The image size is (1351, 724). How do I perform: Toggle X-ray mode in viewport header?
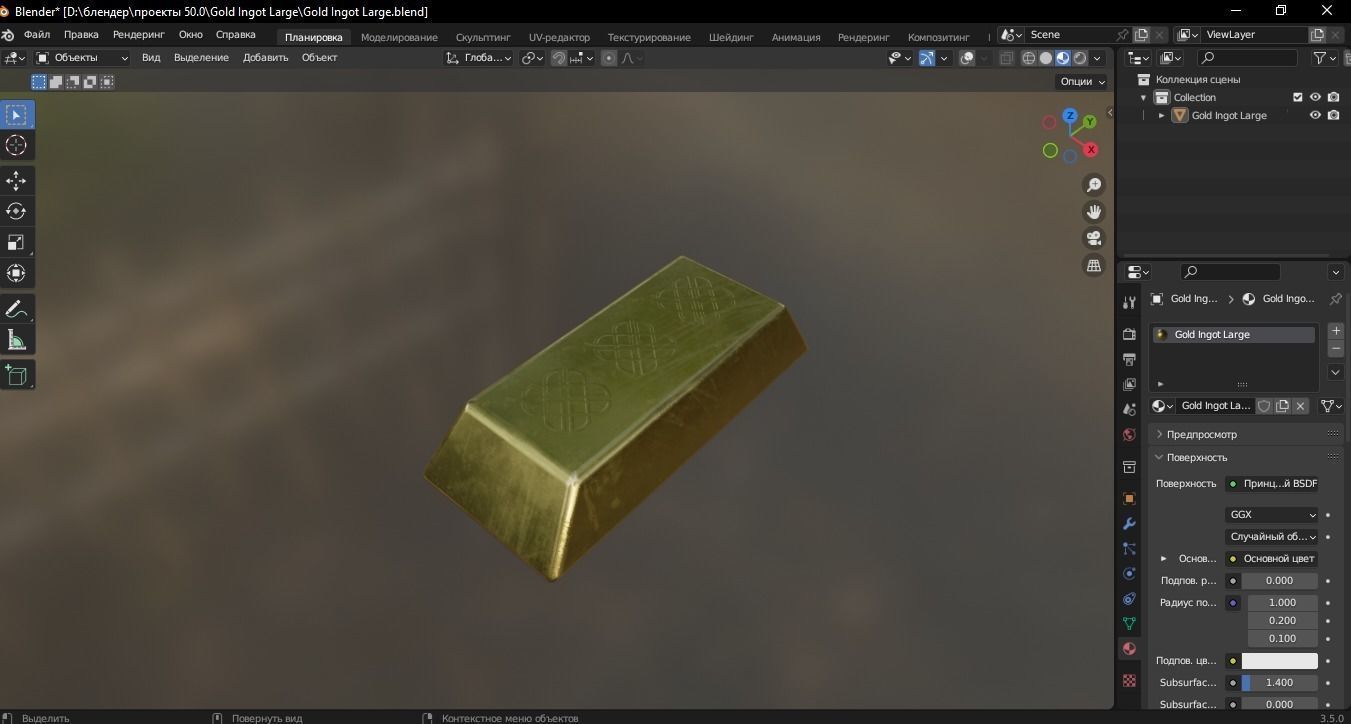1006,57
